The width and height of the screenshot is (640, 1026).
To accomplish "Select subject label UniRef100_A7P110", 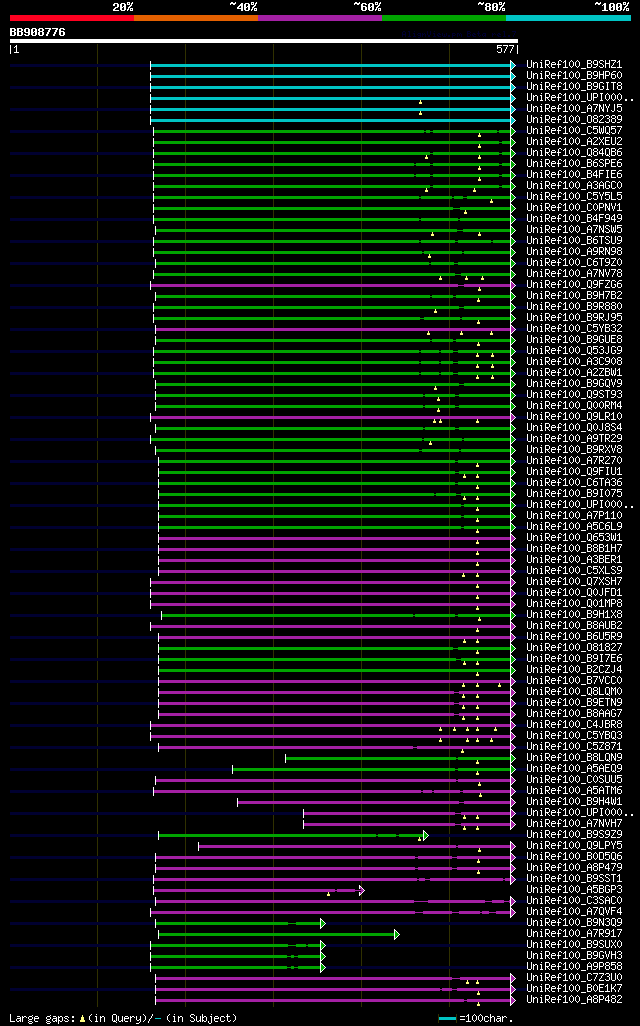I will pyautogui.click(x=574, y=516).
